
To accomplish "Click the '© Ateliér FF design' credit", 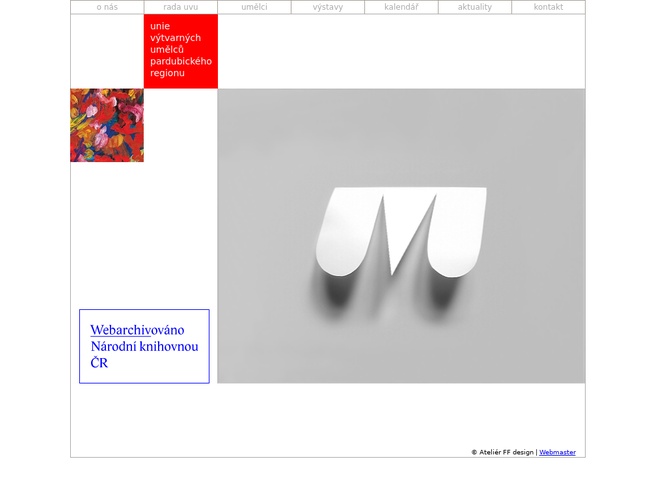I will [502, 453].
